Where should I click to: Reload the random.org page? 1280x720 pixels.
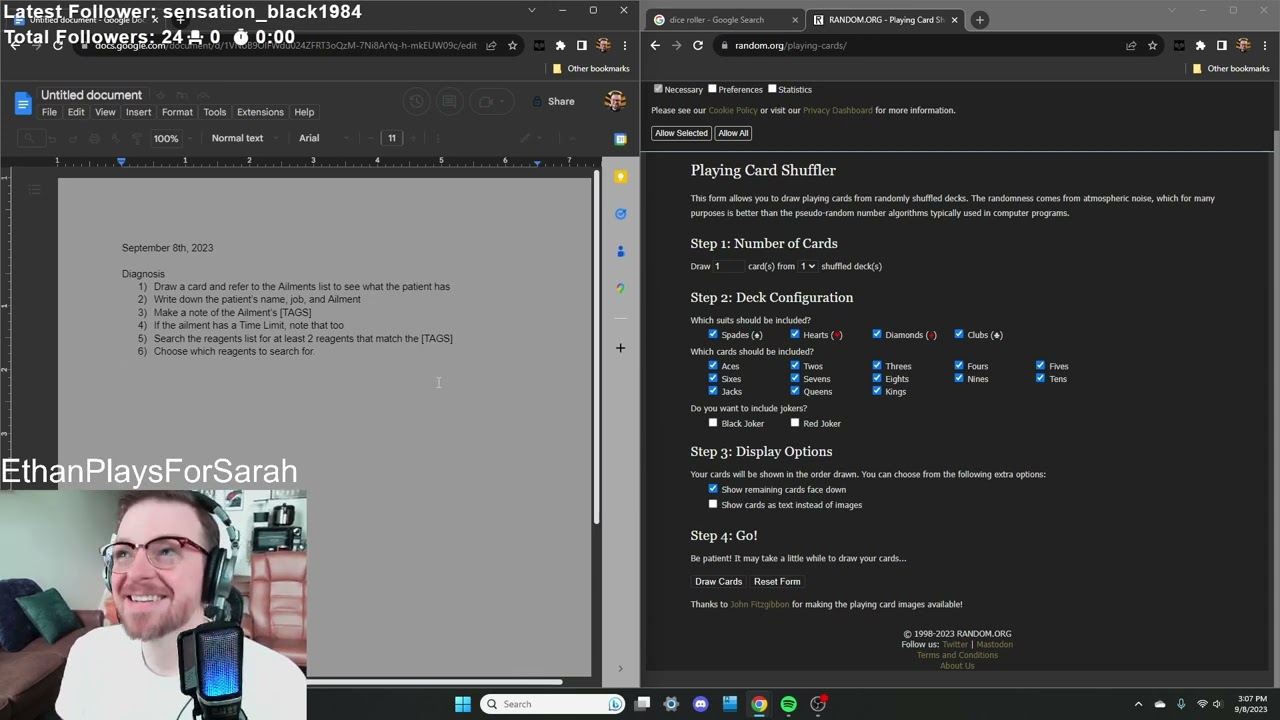tap(698, 45)
